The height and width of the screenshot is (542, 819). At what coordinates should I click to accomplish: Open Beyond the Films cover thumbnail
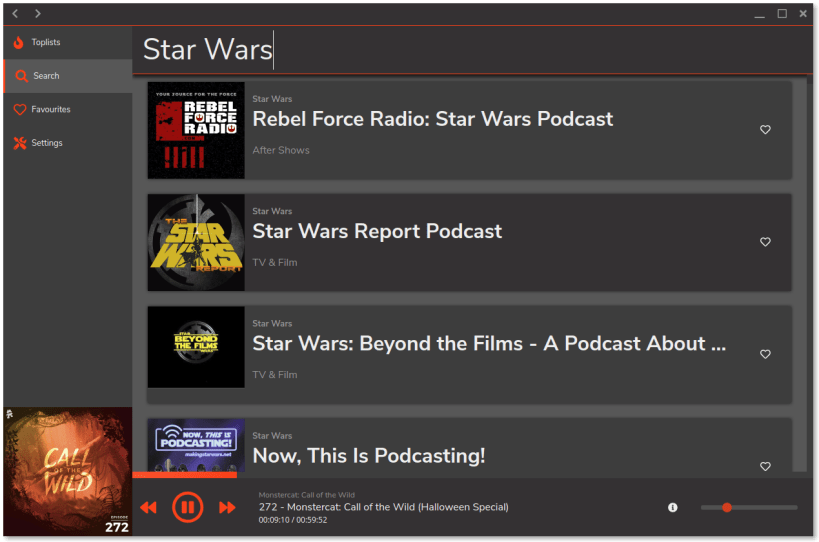(x=196, y=347)
